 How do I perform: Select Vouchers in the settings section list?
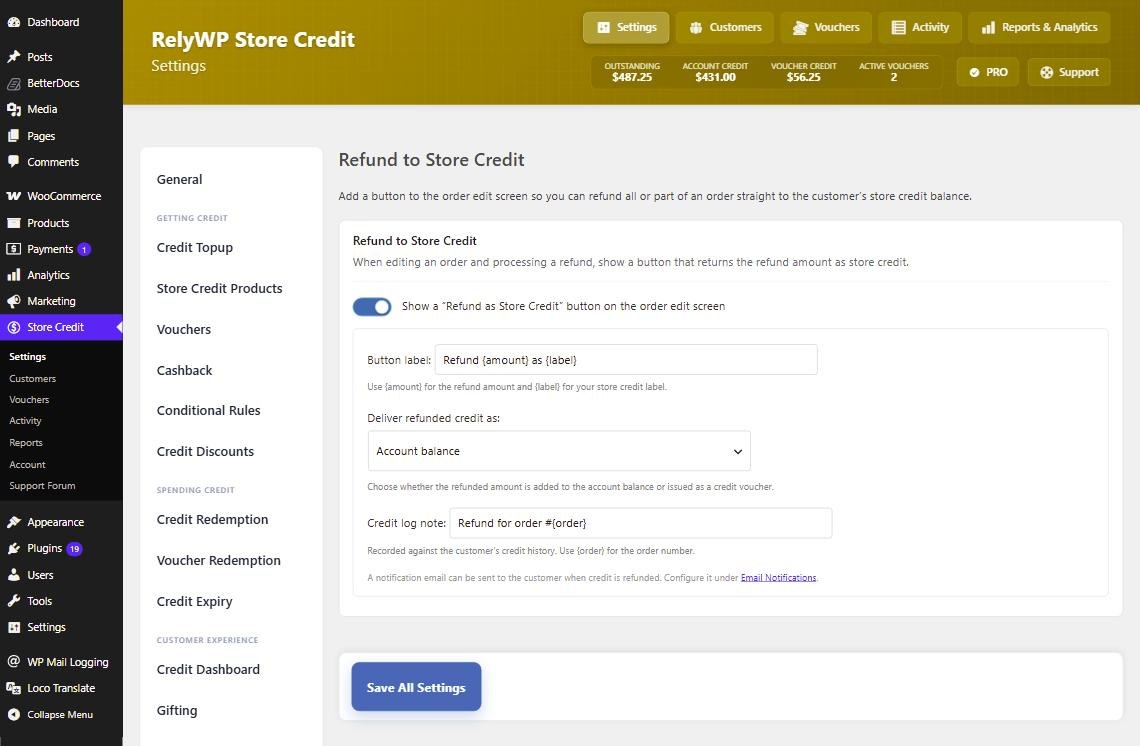(184, 329)
